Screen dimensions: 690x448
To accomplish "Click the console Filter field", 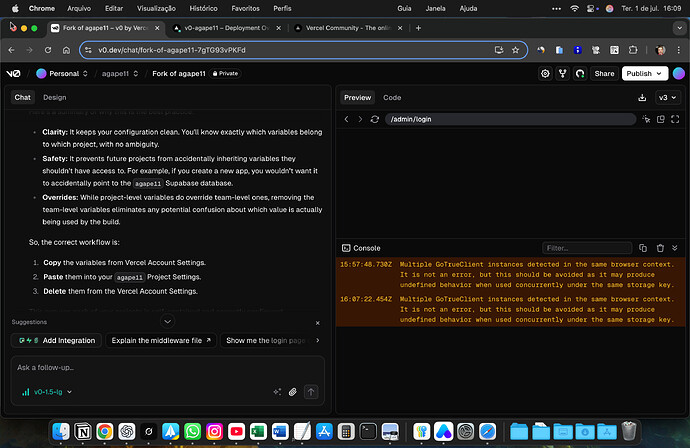I will point(587,248).
